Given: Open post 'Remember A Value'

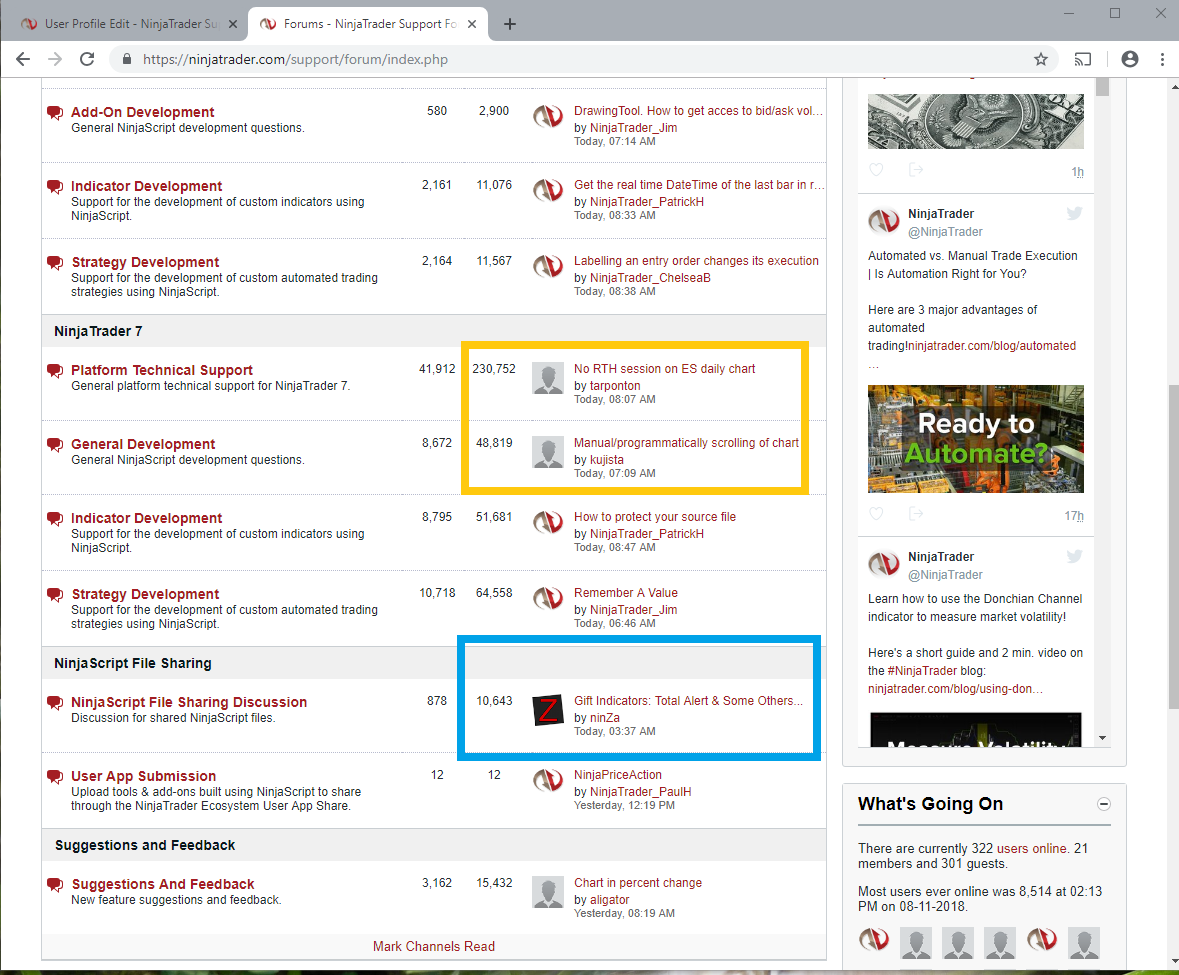Looking at the screenshot, I should pyautogui.click(x=626, y=592).
